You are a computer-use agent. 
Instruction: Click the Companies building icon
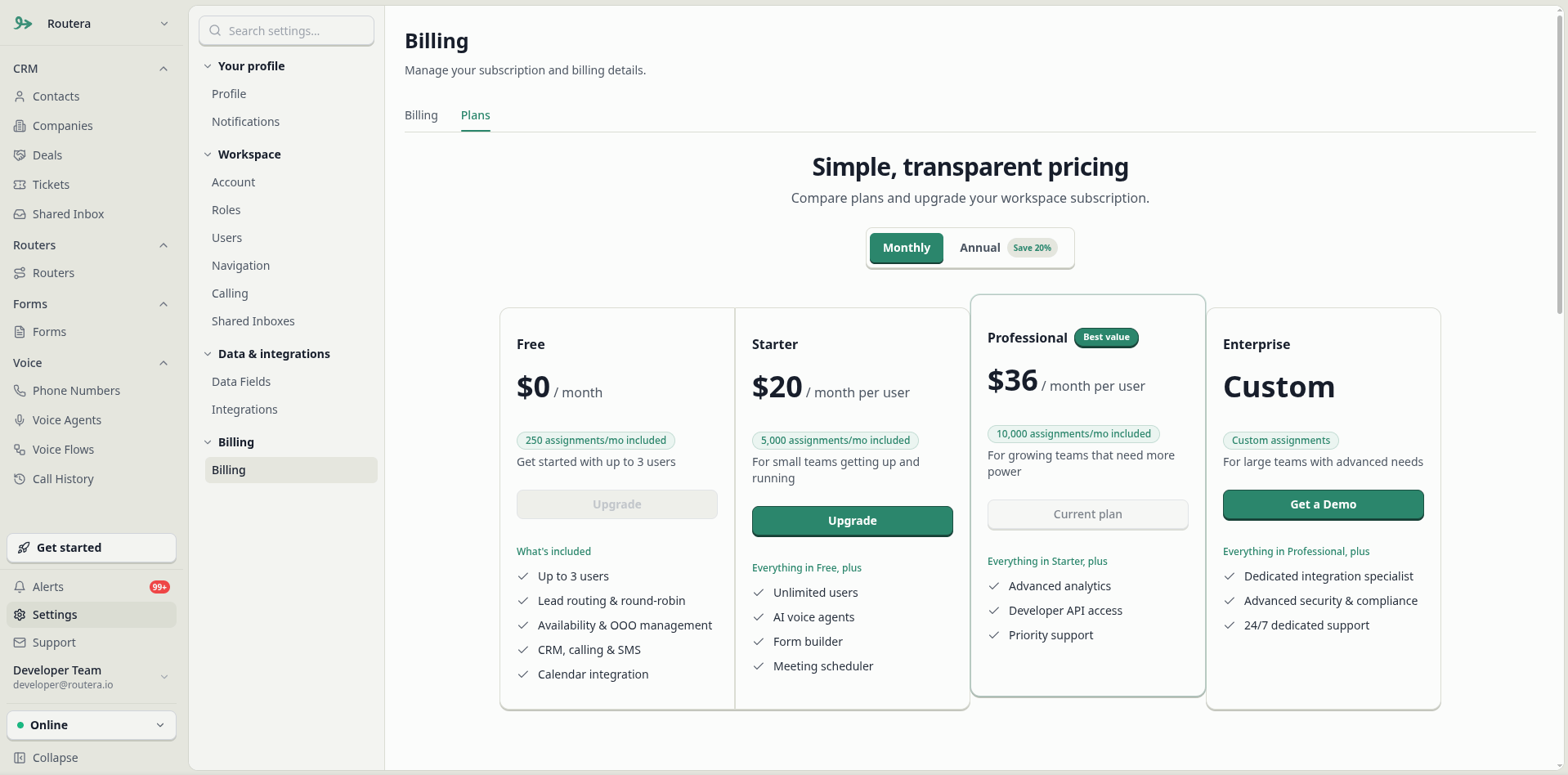(20, 126)
